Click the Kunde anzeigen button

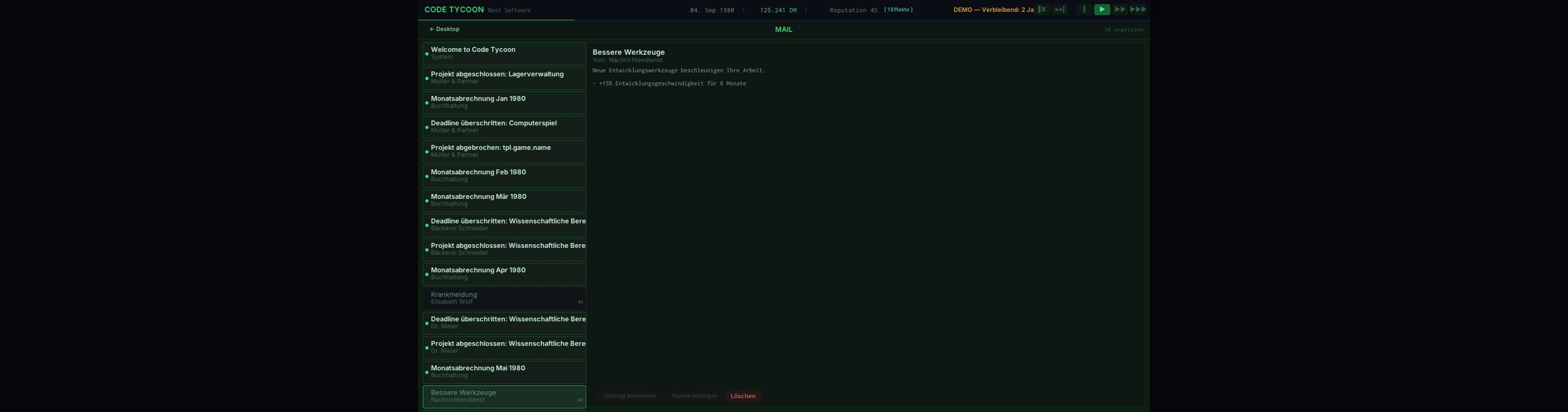point(695,396)
